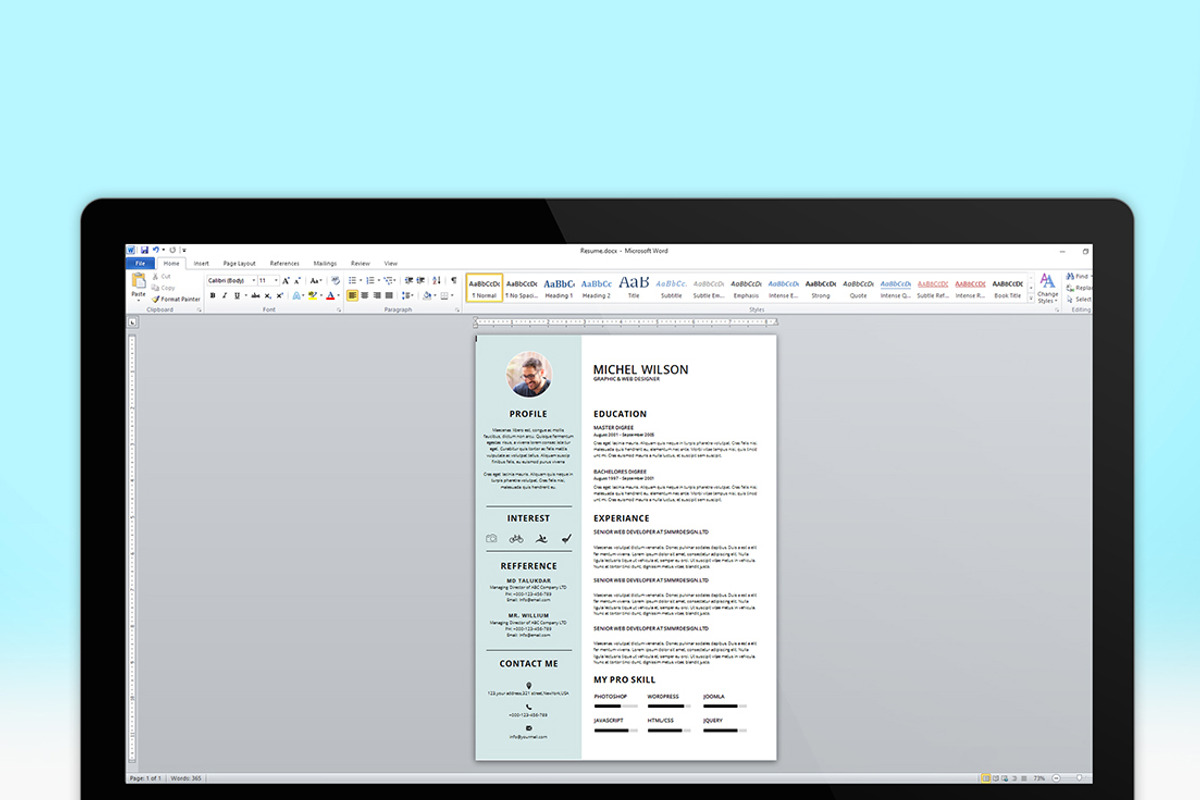This screenshot has width=1200, height=800.
Task: Toggle Align Left button
Action: [353, 296]
